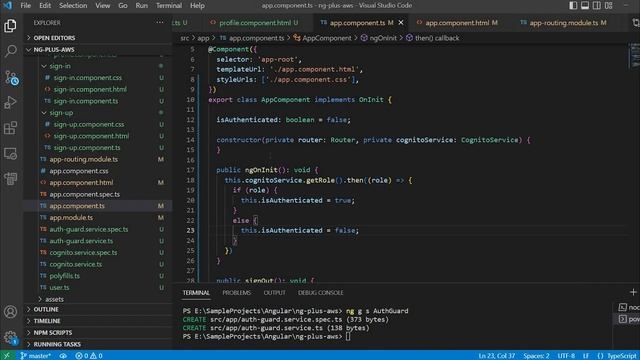Image resolution: width=640 pixels, height=360 pixels.
Task: Toggle panel layout icon in title bar
Action: click(x=585, y=5)
